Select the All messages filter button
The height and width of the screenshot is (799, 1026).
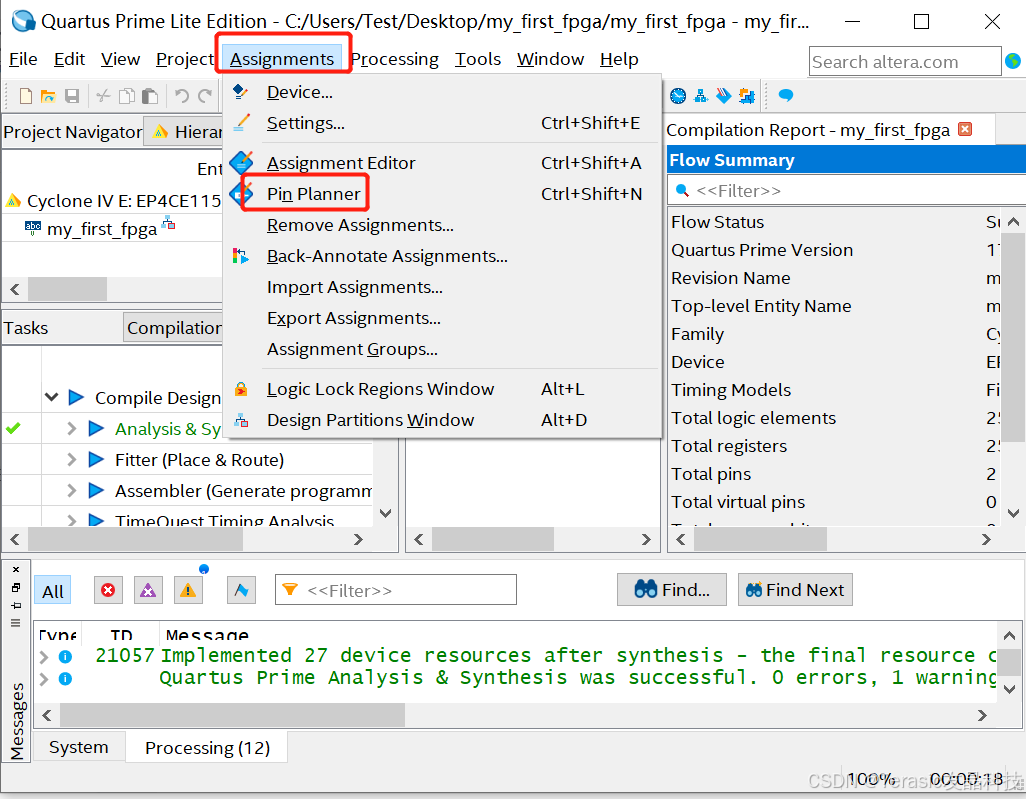[x=52, y=591]
